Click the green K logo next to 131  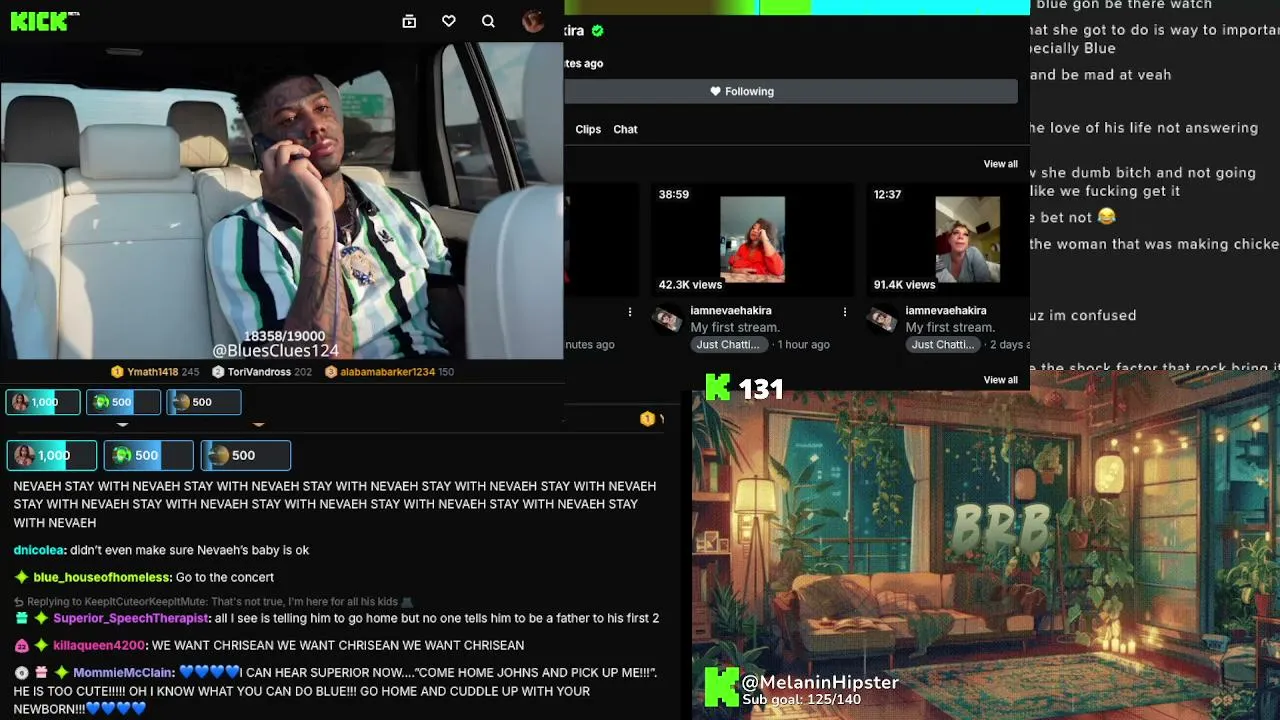(718, 388)
